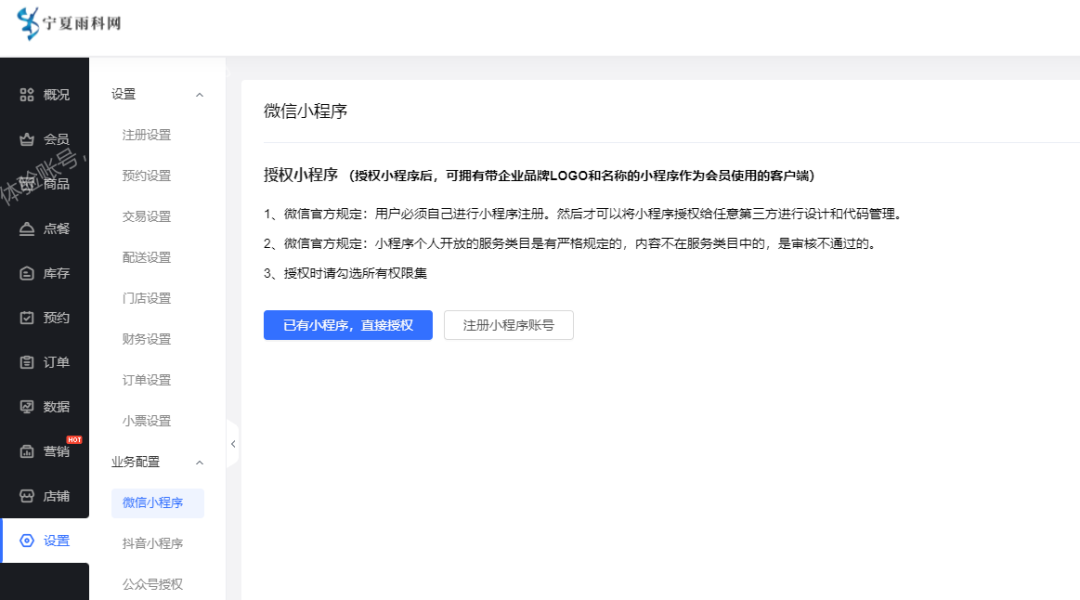Viewport: 1080px width, 600px height.
Task: Open 配送设置 page
Action: 147,258
